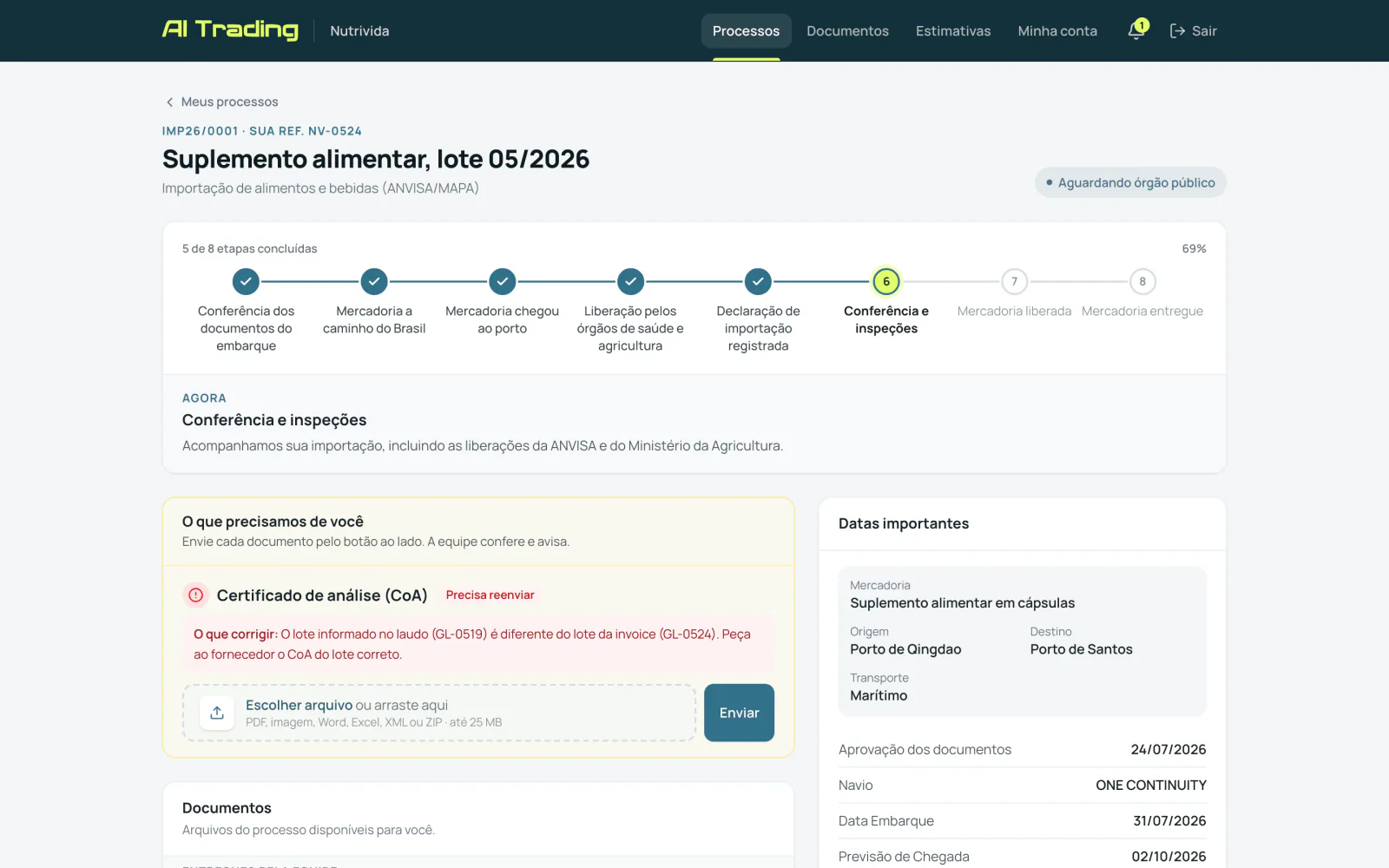Screen dimensions: 1389x868
Task: Click the 24/07/2026 approval date
Action: [1168, 750]
